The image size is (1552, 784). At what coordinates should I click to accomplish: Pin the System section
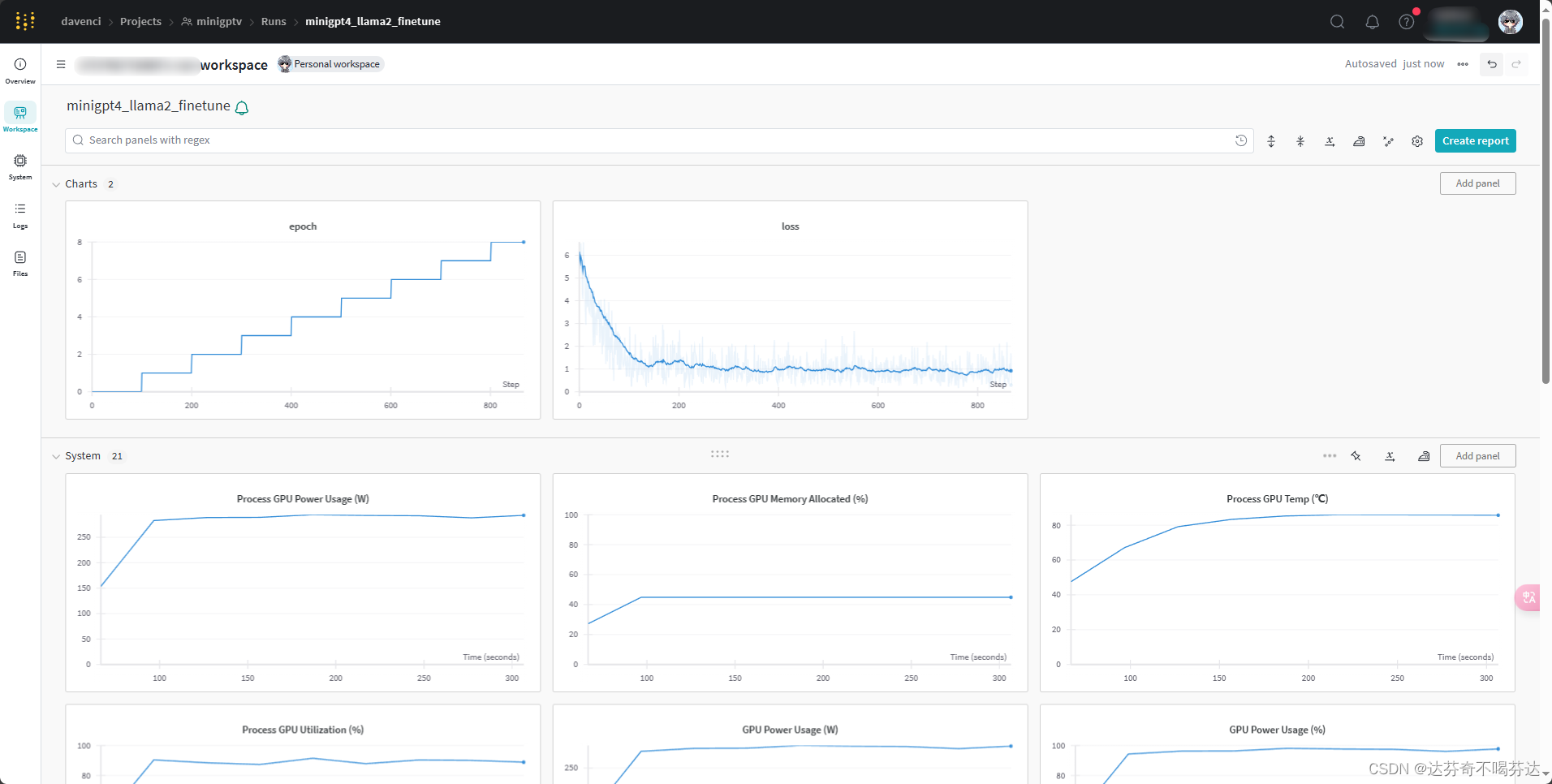1356,456
